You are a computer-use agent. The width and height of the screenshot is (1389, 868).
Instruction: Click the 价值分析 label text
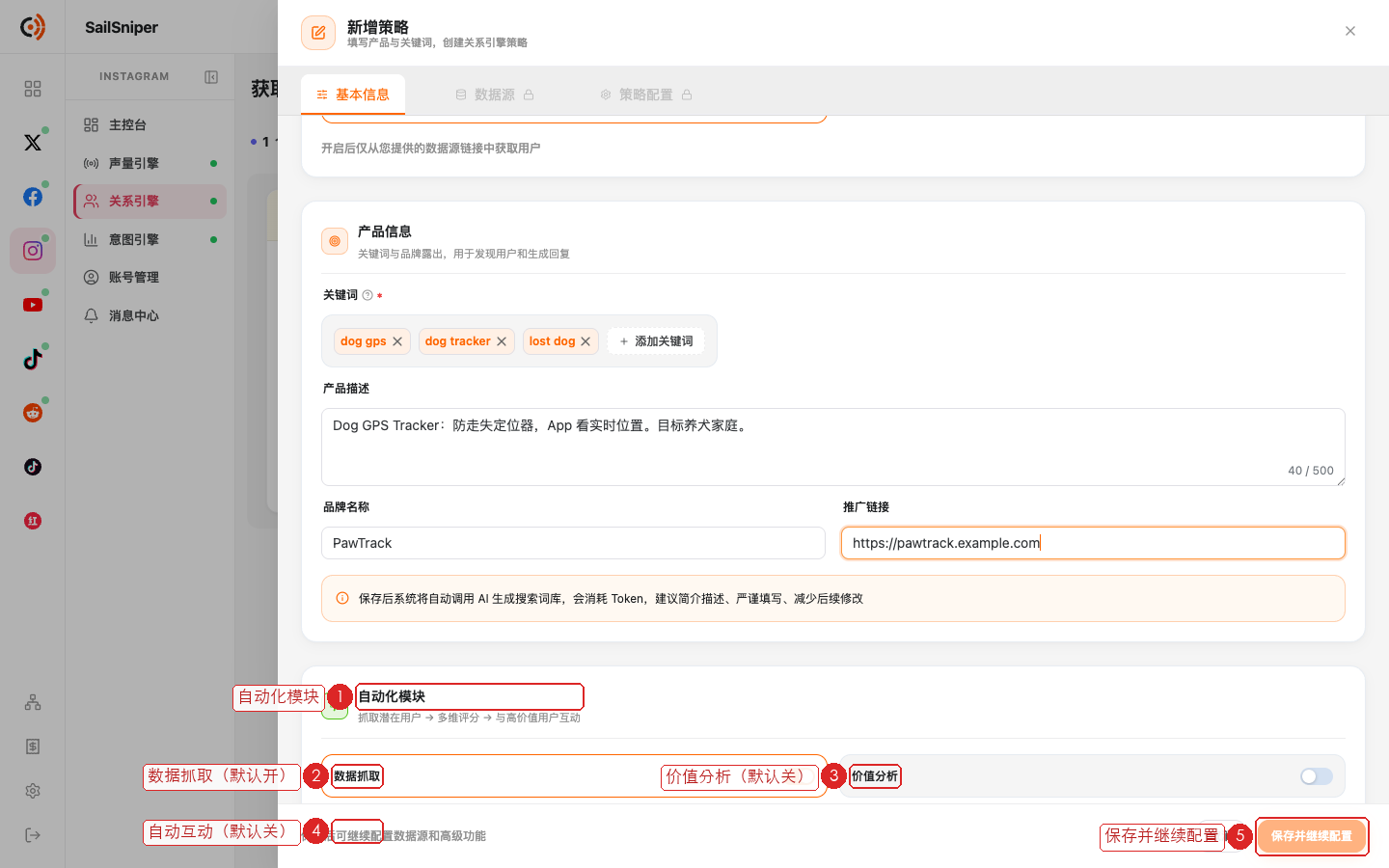tap(875, 776)
